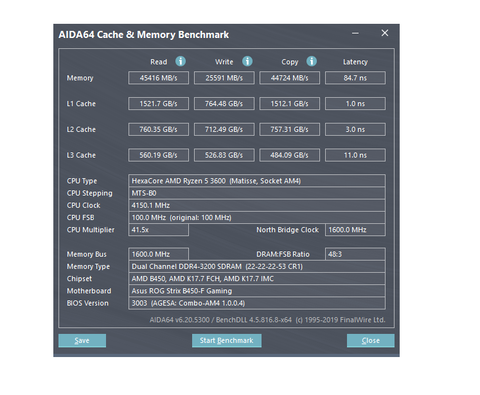Click the Read info icon
This screenshot has width=480, height=395.
tap(181, 61)
